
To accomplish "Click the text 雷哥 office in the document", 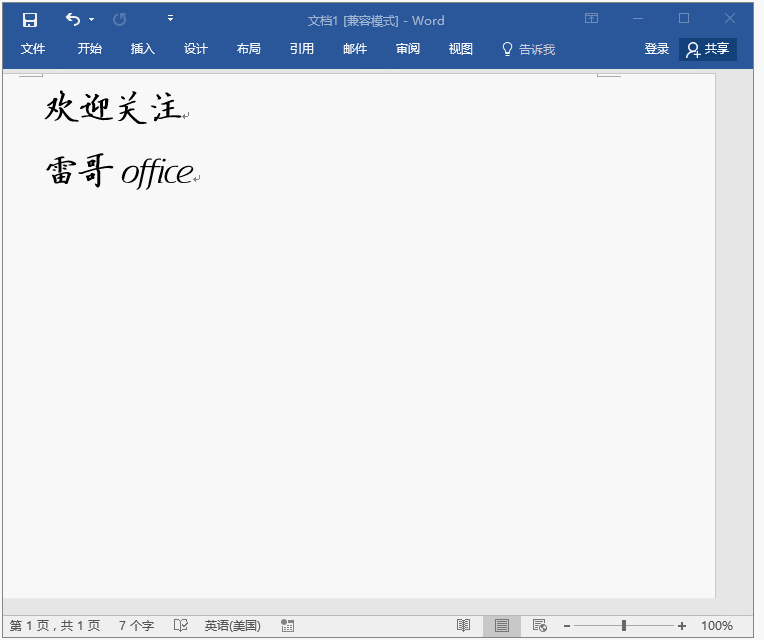I will [120, 171].
